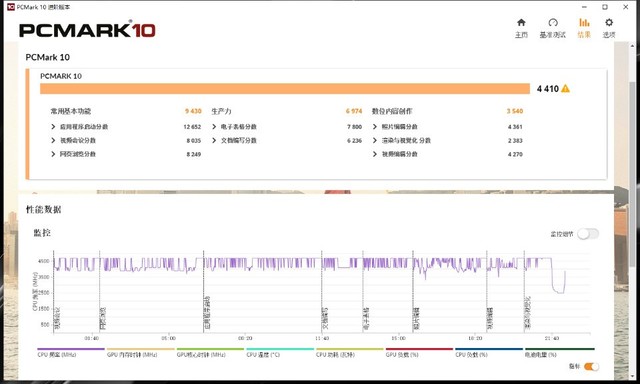Viewport: 640px width, 384px height.
Task: Toggle GPU core clock (MHz) legend series
Action: [210, 352]
